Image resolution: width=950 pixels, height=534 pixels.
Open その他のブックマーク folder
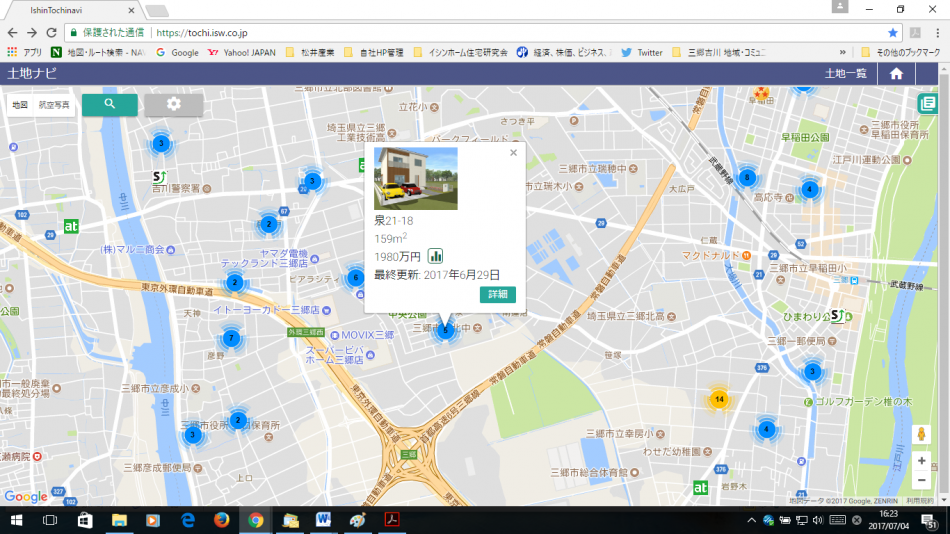[901, 53]
